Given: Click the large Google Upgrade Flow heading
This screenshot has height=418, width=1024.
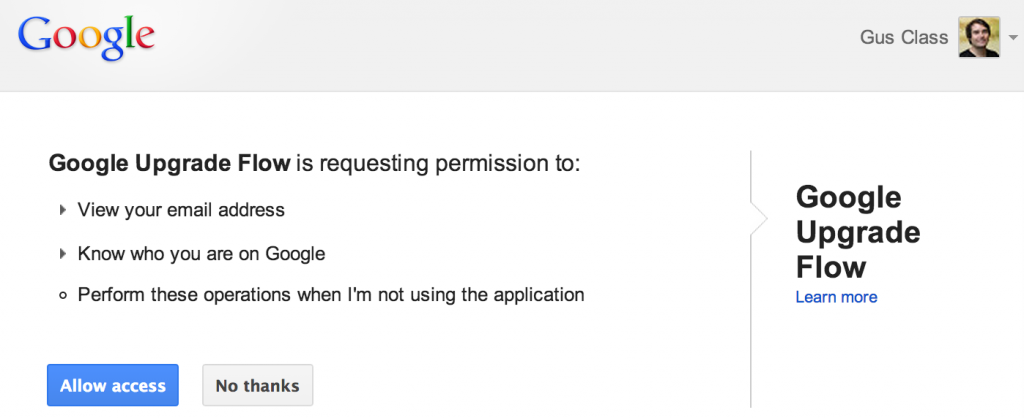Looking at the screenshot, I should 857,232.
